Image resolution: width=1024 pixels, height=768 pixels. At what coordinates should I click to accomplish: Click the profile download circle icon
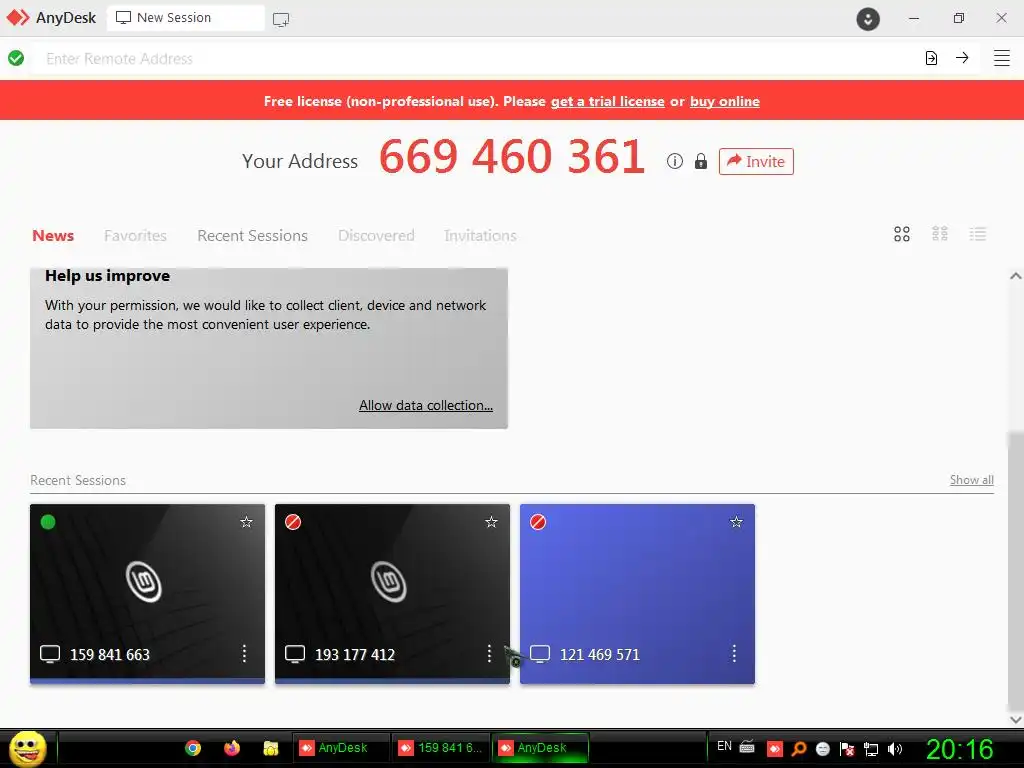pos(868,19)
